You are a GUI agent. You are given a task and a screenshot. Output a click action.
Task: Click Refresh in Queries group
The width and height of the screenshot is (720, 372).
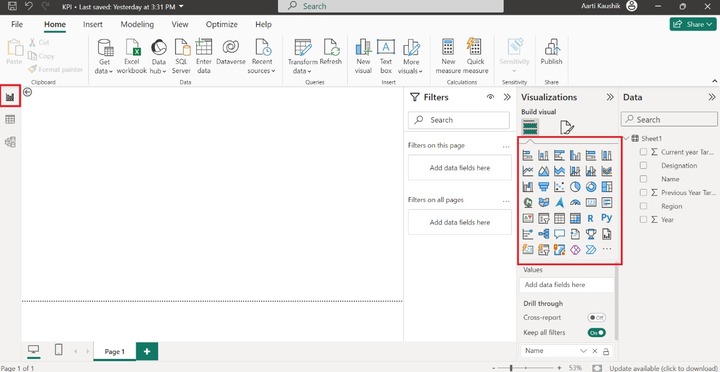[331, 52]
